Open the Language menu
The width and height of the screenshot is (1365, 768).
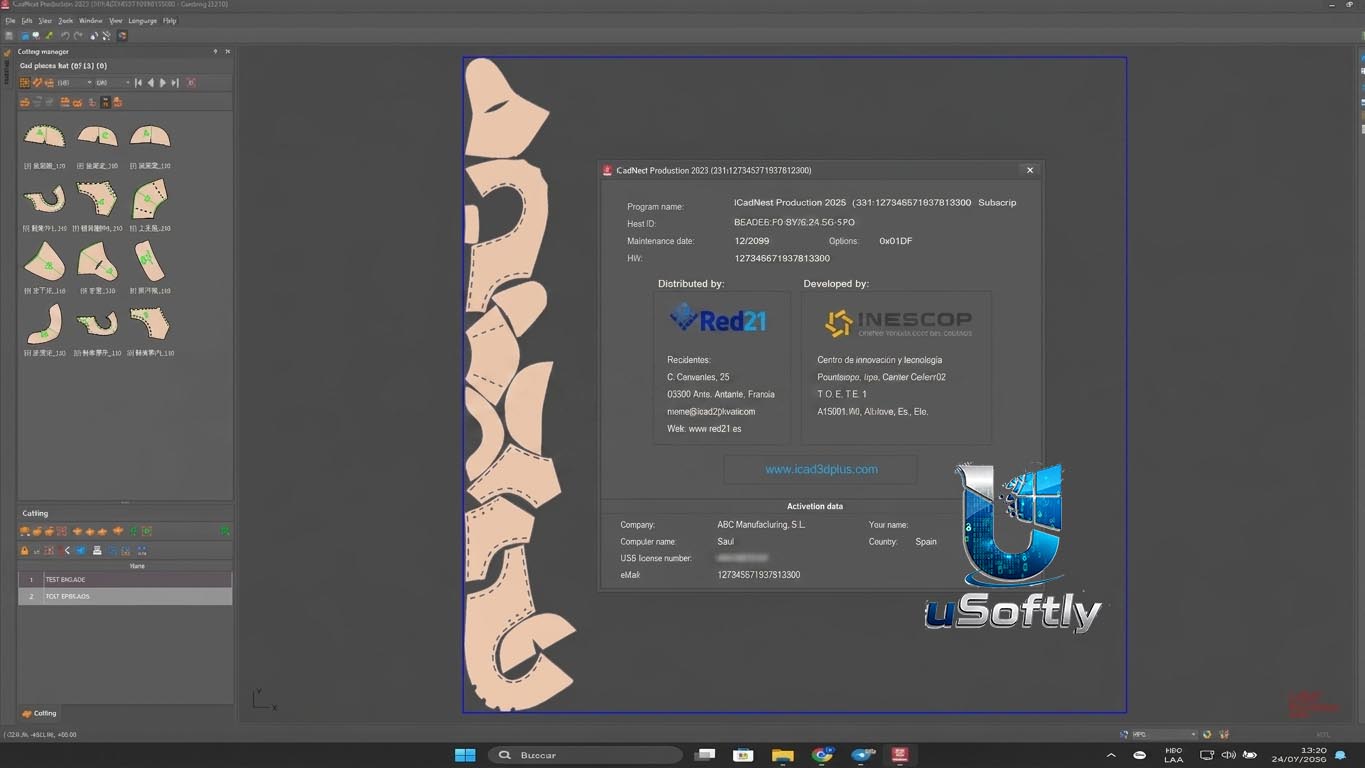(142, 21)
